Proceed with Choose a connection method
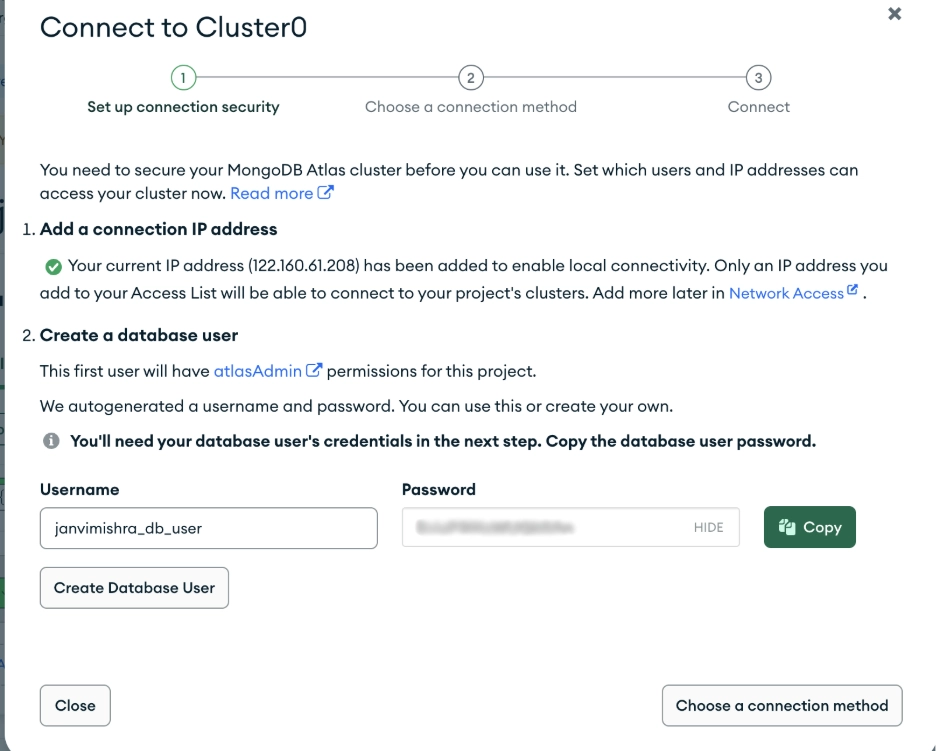936x751 pixels. click(x=781, y=705)
